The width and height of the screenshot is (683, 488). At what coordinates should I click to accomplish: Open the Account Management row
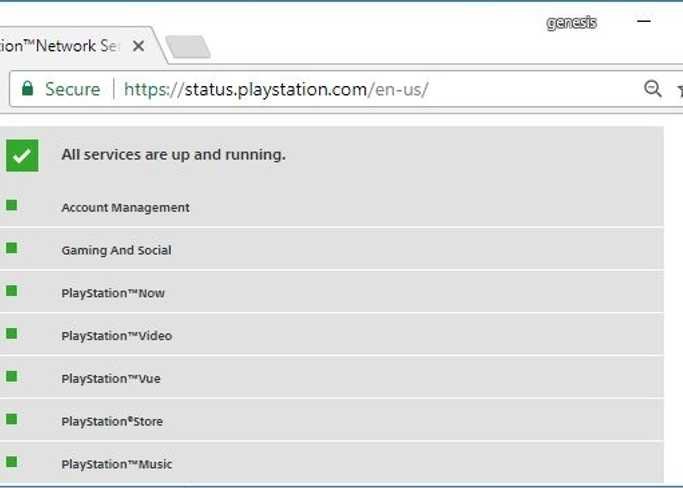click(331, 206)
